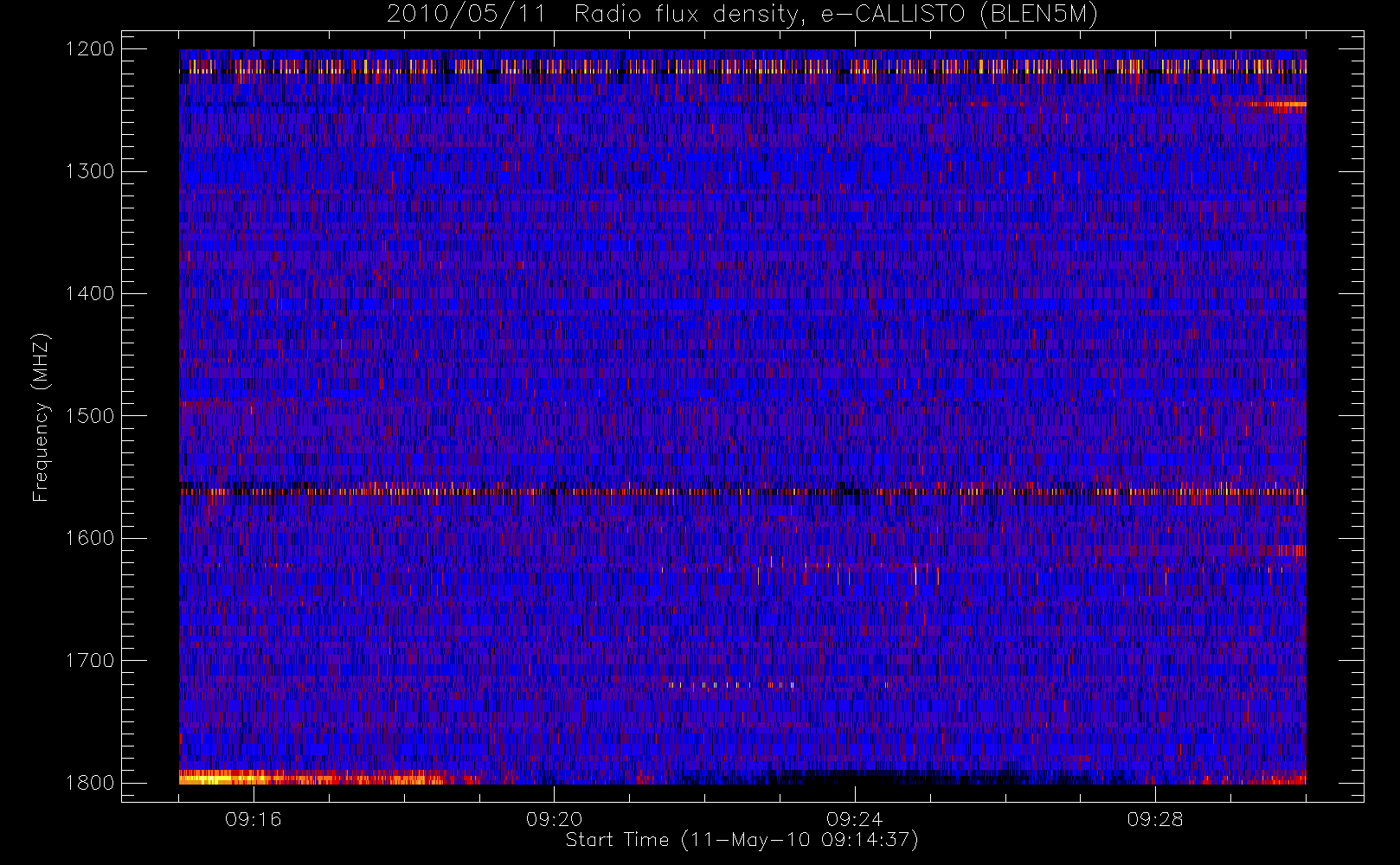Click the orange interference line near 1560 MHz
The image size is (1400, 865).
coord(742,491)
